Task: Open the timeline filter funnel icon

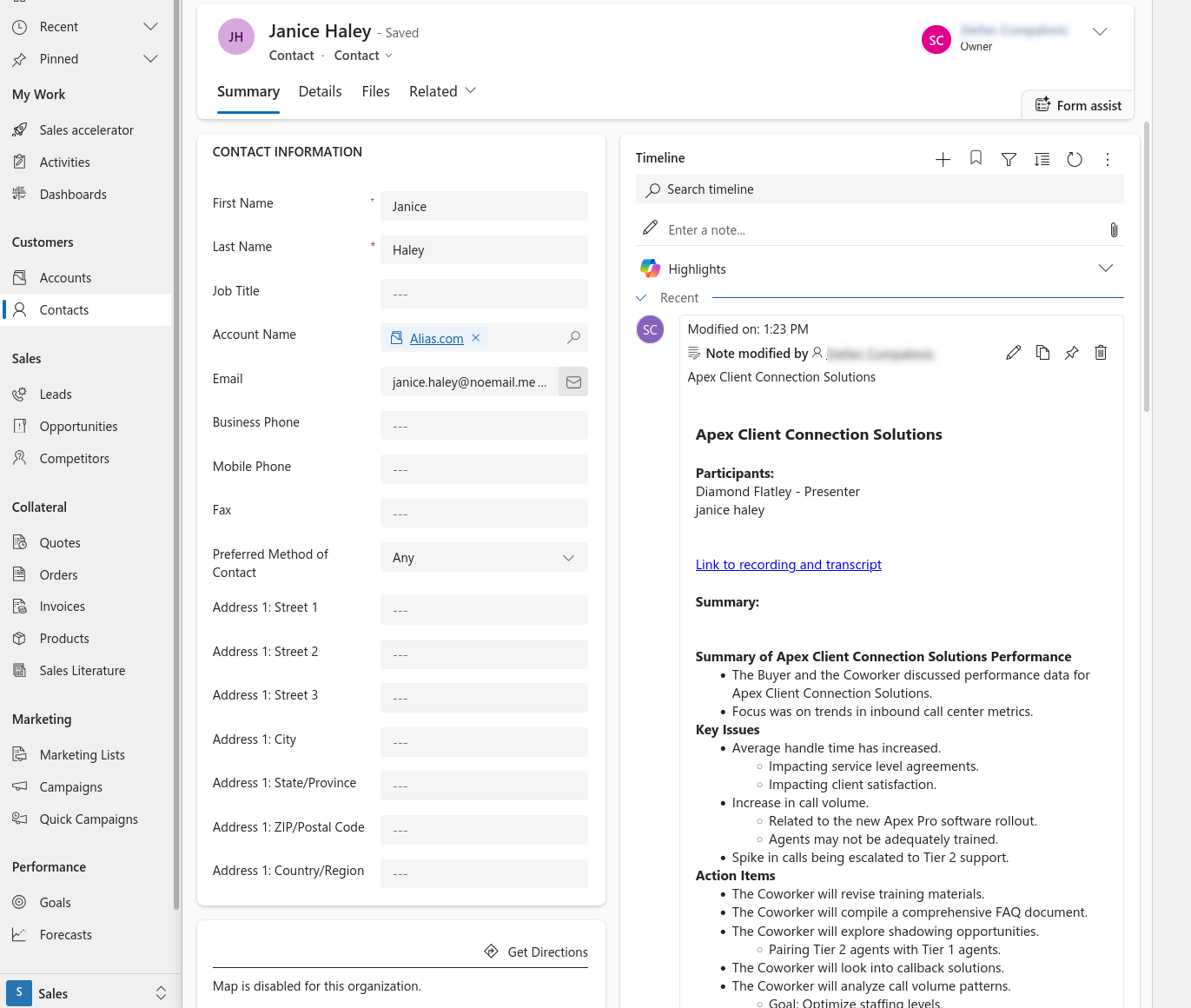Action: coord(1009,159)
